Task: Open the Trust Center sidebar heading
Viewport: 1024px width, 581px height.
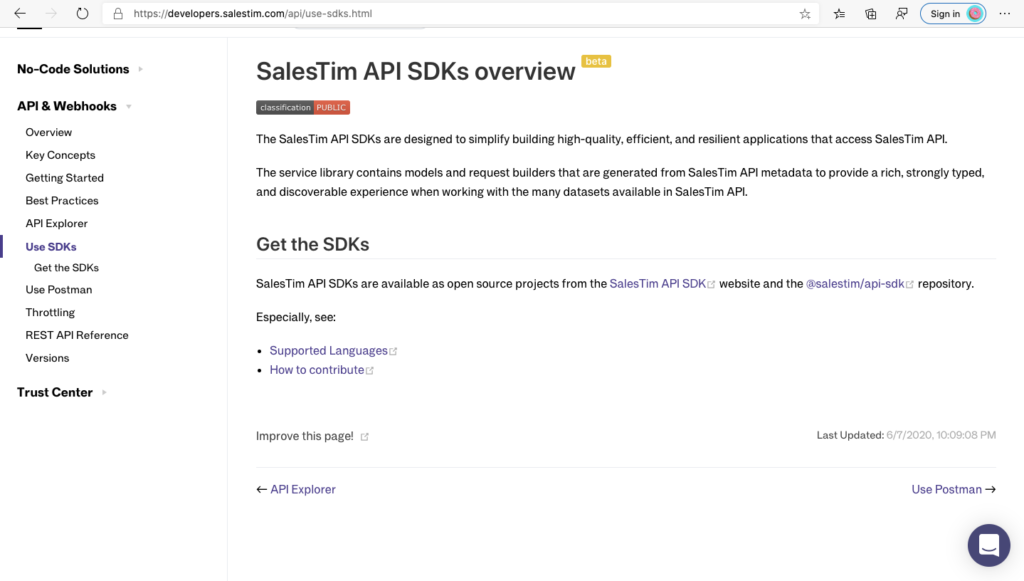Action: pos(55,392)
